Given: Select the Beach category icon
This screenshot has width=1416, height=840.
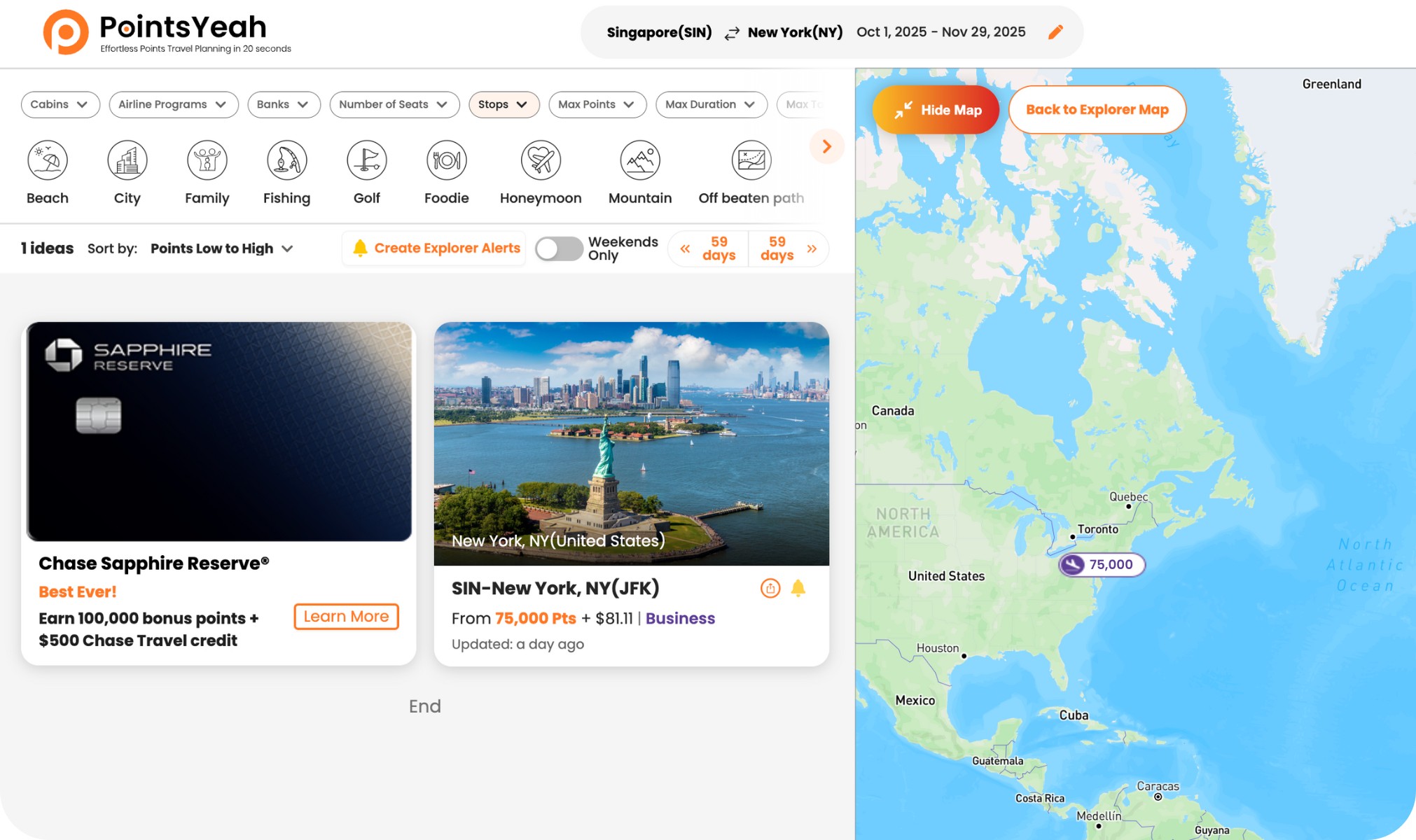Looking at the screenshot, I should tap(48, 160).
